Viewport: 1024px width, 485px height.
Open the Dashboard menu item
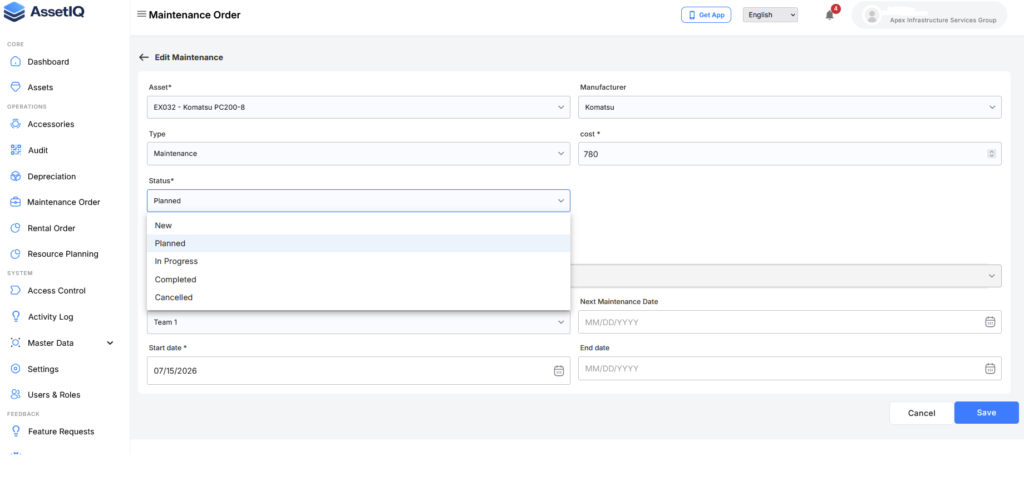point(48,62)
